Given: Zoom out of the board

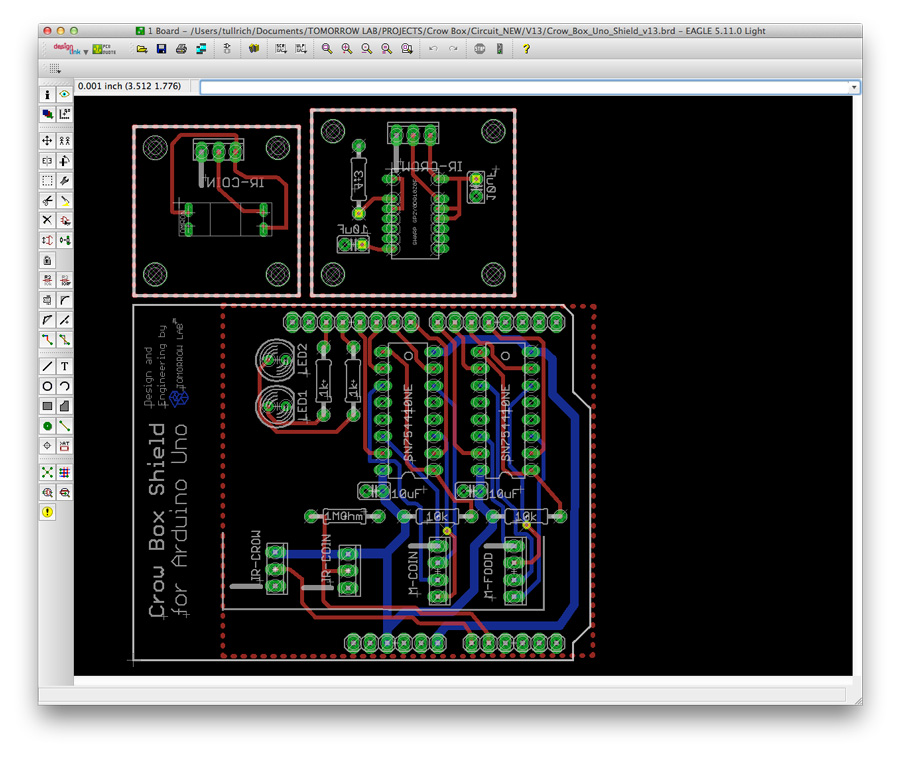Looking at the screenshot, I should click(367, 49).
